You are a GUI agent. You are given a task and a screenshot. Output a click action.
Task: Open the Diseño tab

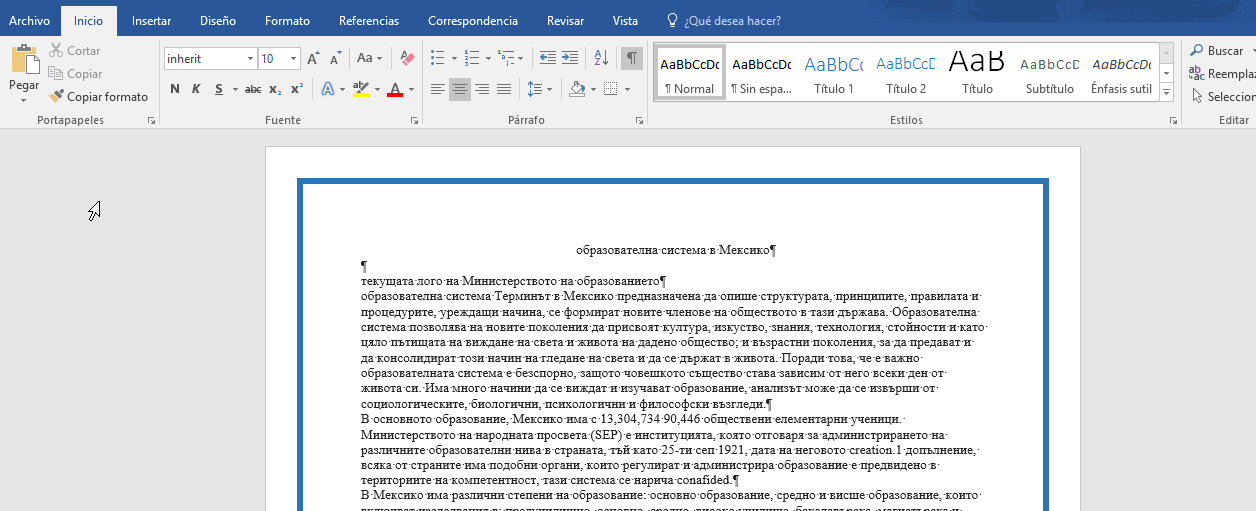point(218,20)
